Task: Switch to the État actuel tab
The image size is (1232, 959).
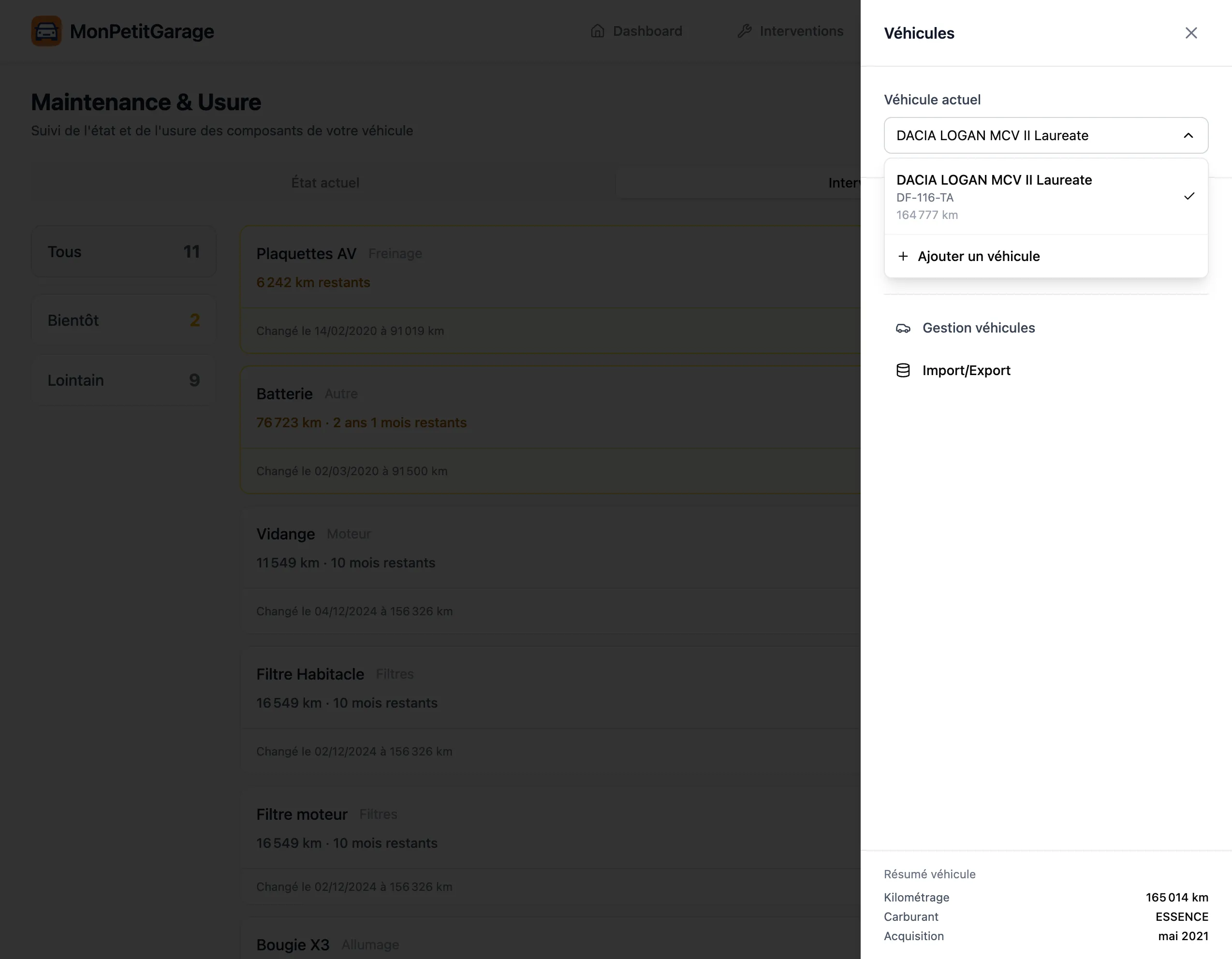Action: tap(325, 183)
